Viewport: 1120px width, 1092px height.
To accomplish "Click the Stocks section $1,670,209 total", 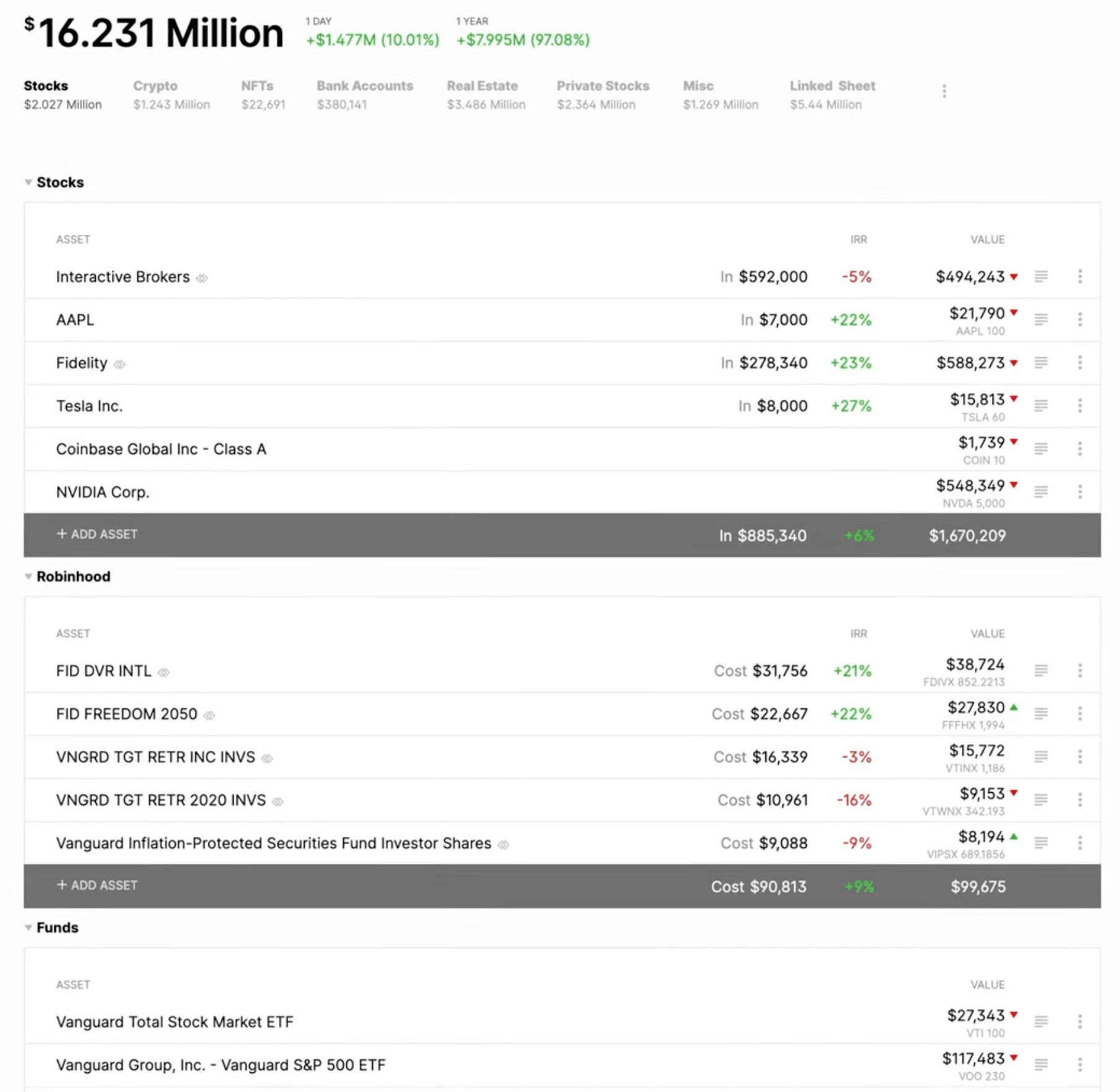I will point(967,536).
